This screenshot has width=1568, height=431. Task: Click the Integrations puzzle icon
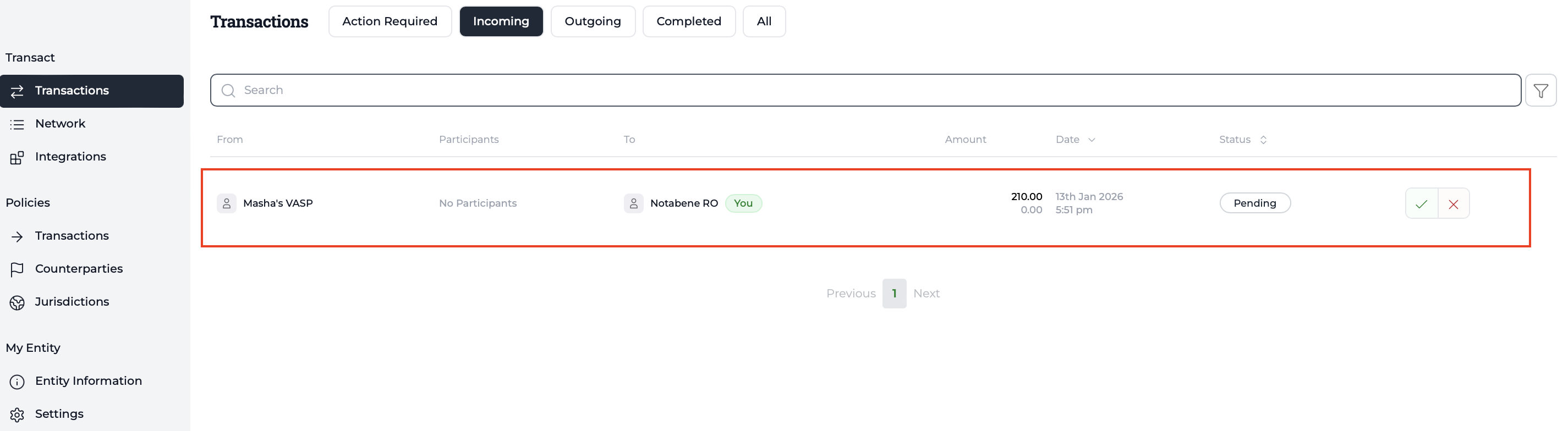point(17,157)
